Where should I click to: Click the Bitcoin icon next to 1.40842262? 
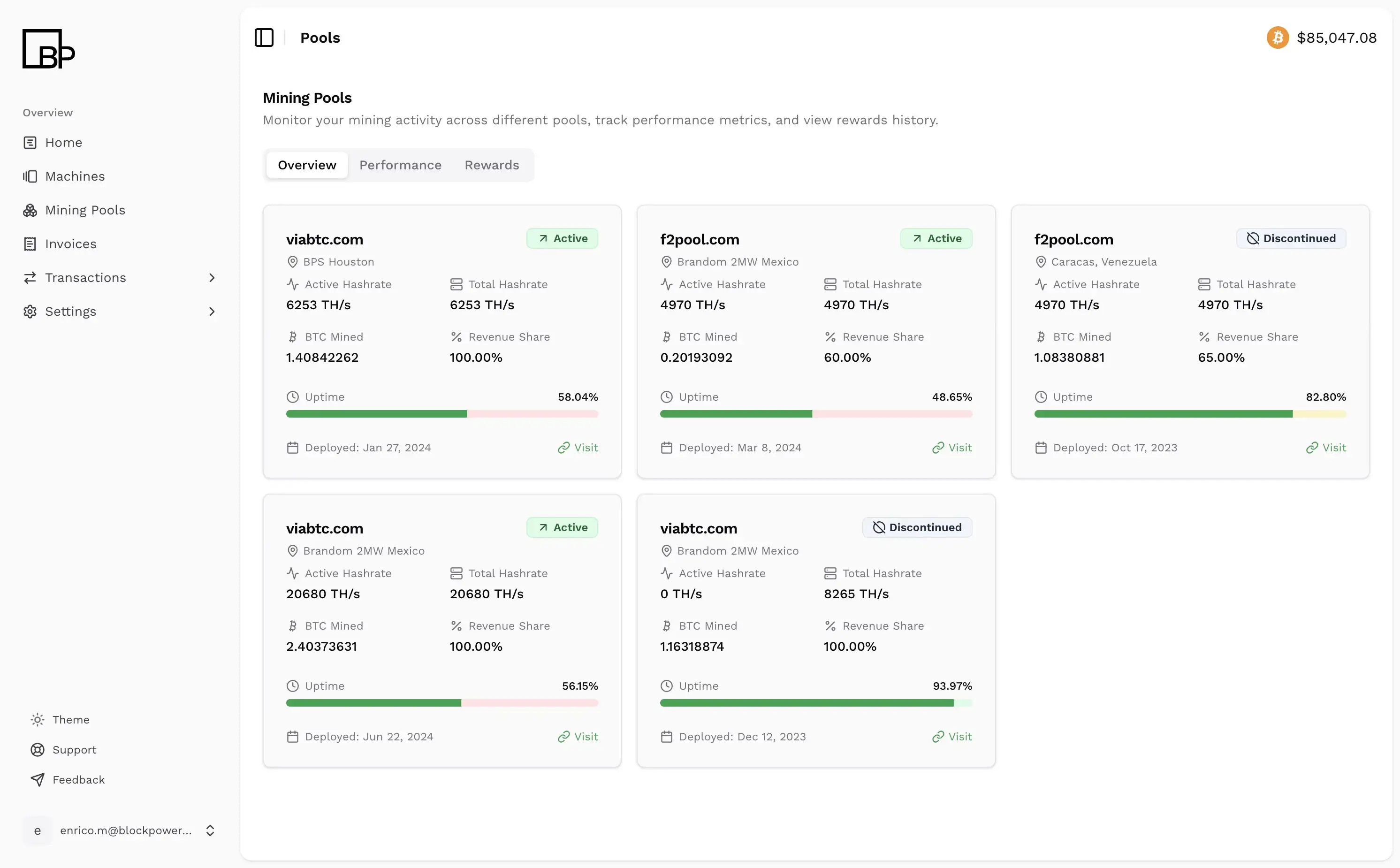tap(293, 337)
